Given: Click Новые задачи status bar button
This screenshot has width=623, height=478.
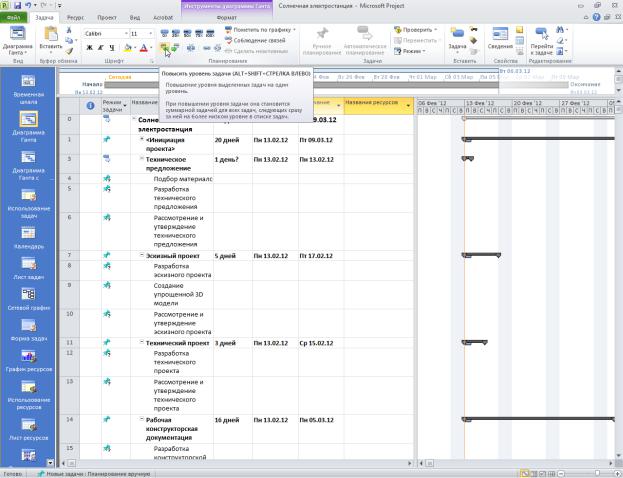Looking at the screenshot, I should pos(94,474).
